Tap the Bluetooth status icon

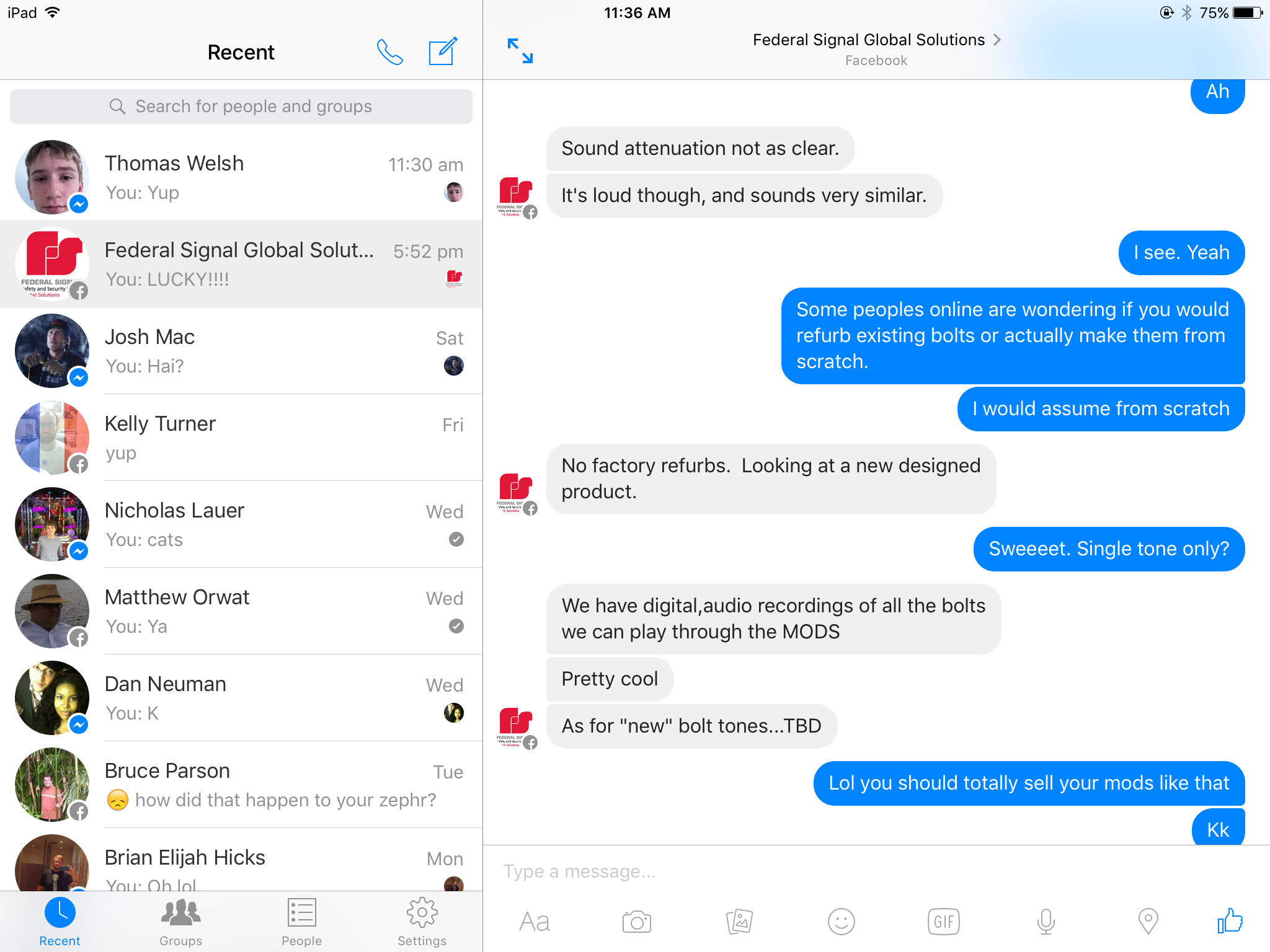point(1186,13)
